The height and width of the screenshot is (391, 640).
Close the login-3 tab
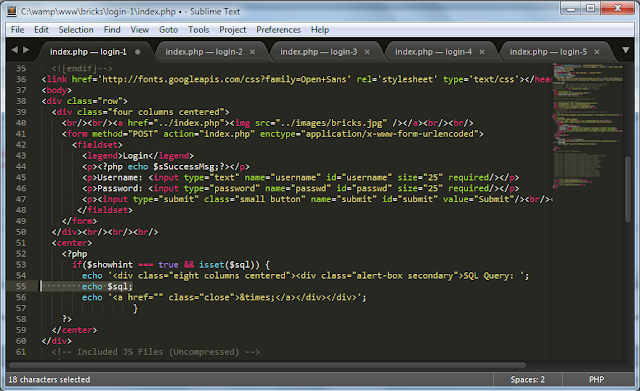pyautogui.click(x=367, y=52)
